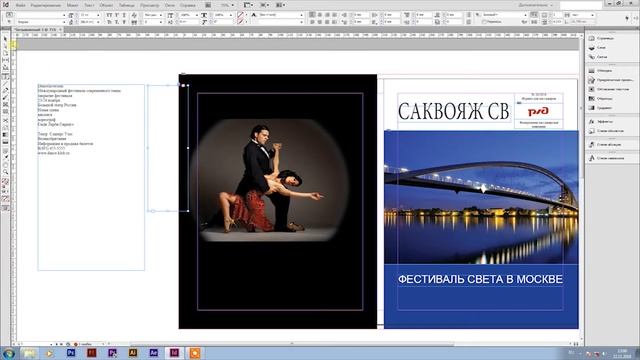Click the stroke color swatch in control panel
640x360 pixels.
tap(241, 22)
